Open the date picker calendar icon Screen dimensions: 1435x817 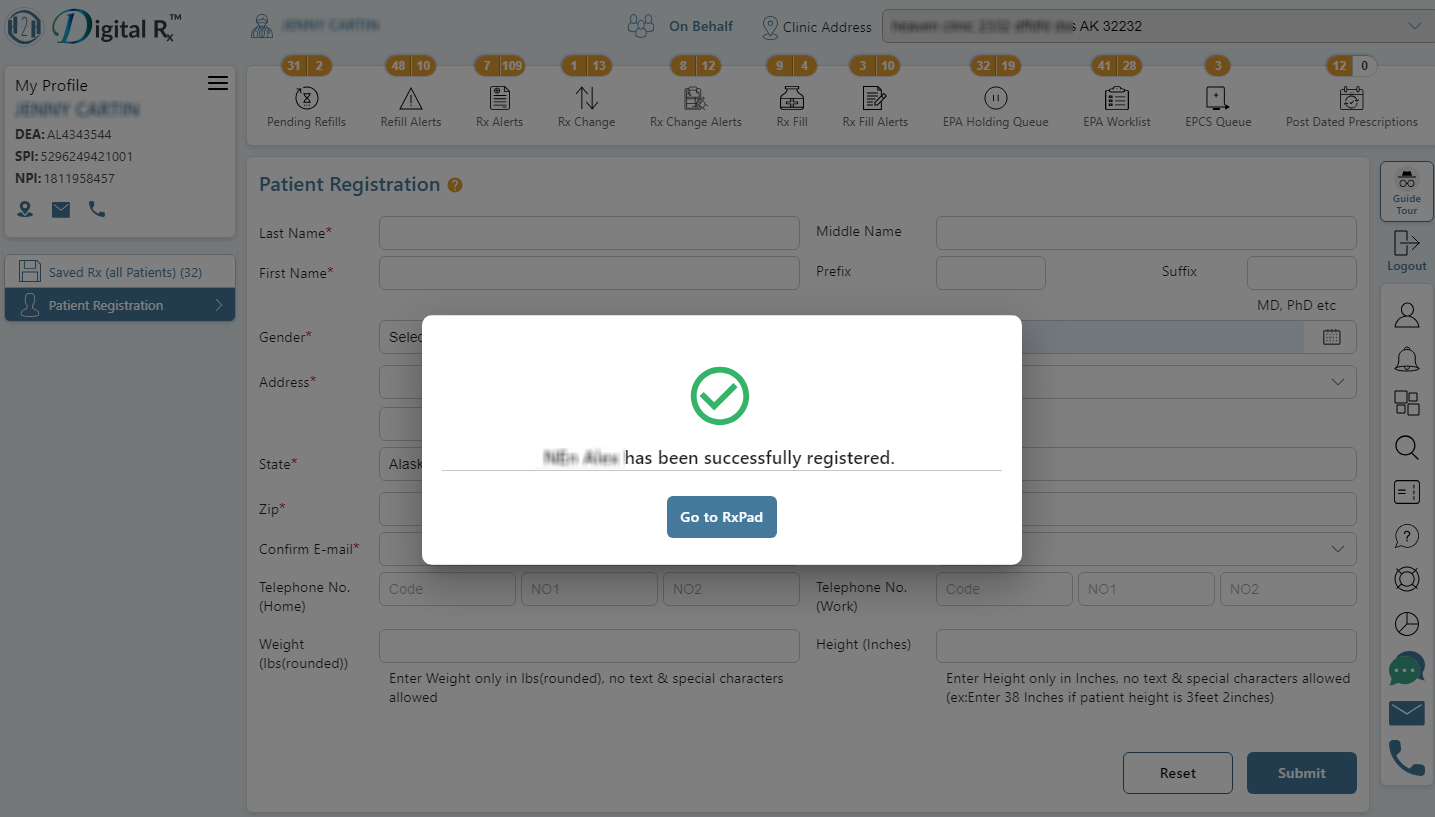pos(1331,337)
